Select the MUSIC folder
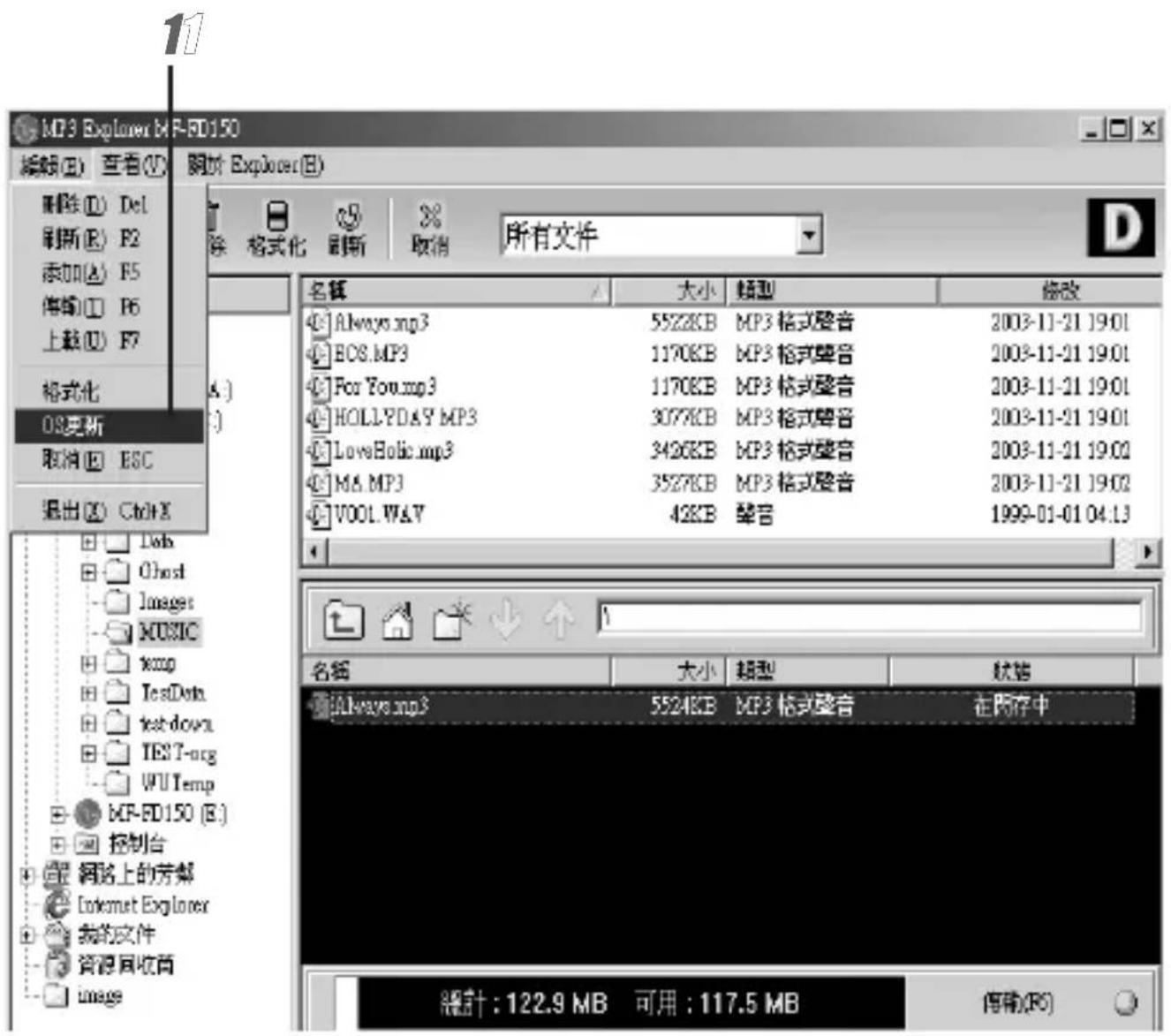The height and width of the screenshot is (1036, 1171). click(153, 631)
